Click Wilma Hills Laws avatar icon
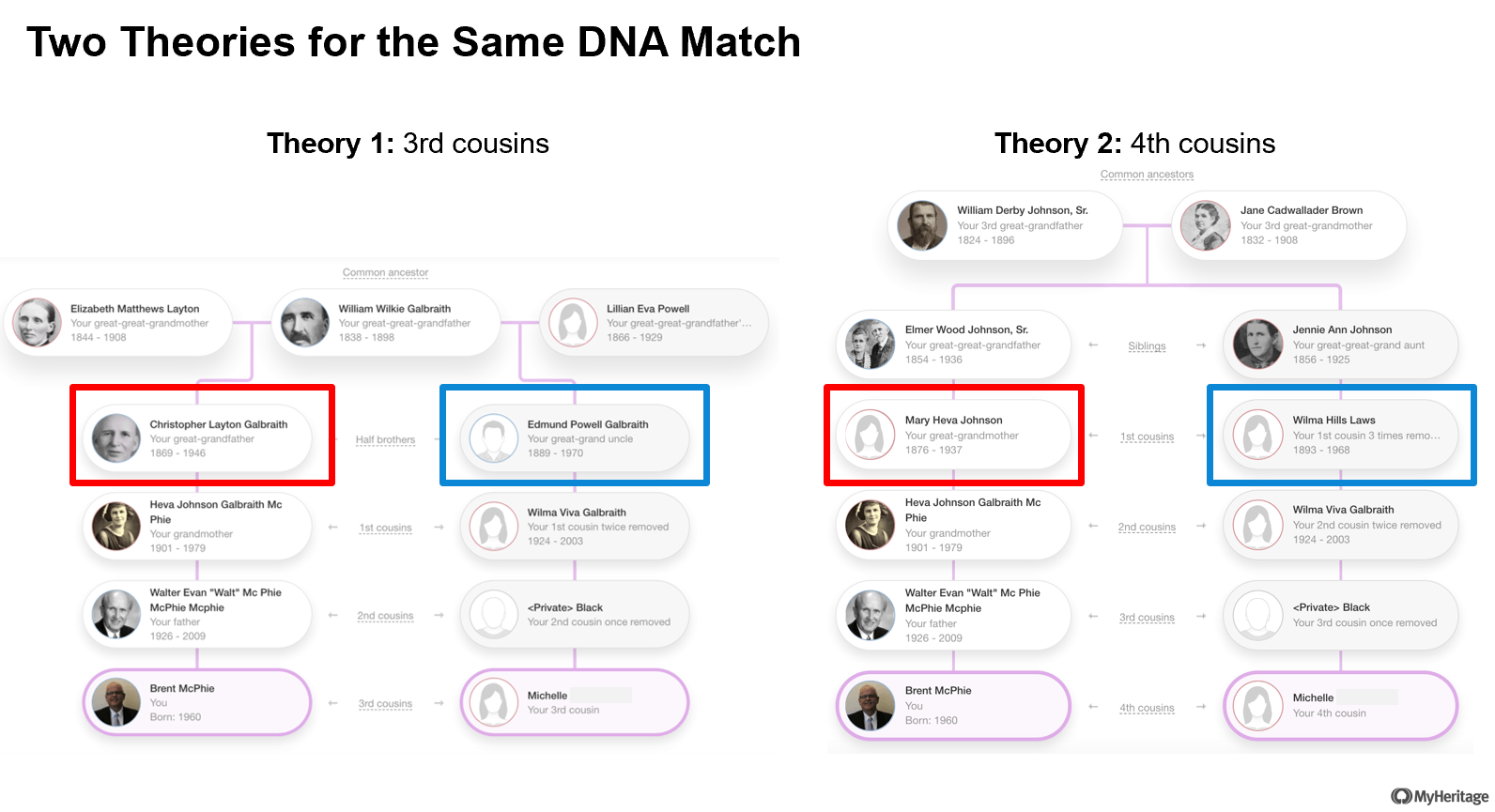The width and height of the screenshot is (1495, 812). pos(1257,436)
